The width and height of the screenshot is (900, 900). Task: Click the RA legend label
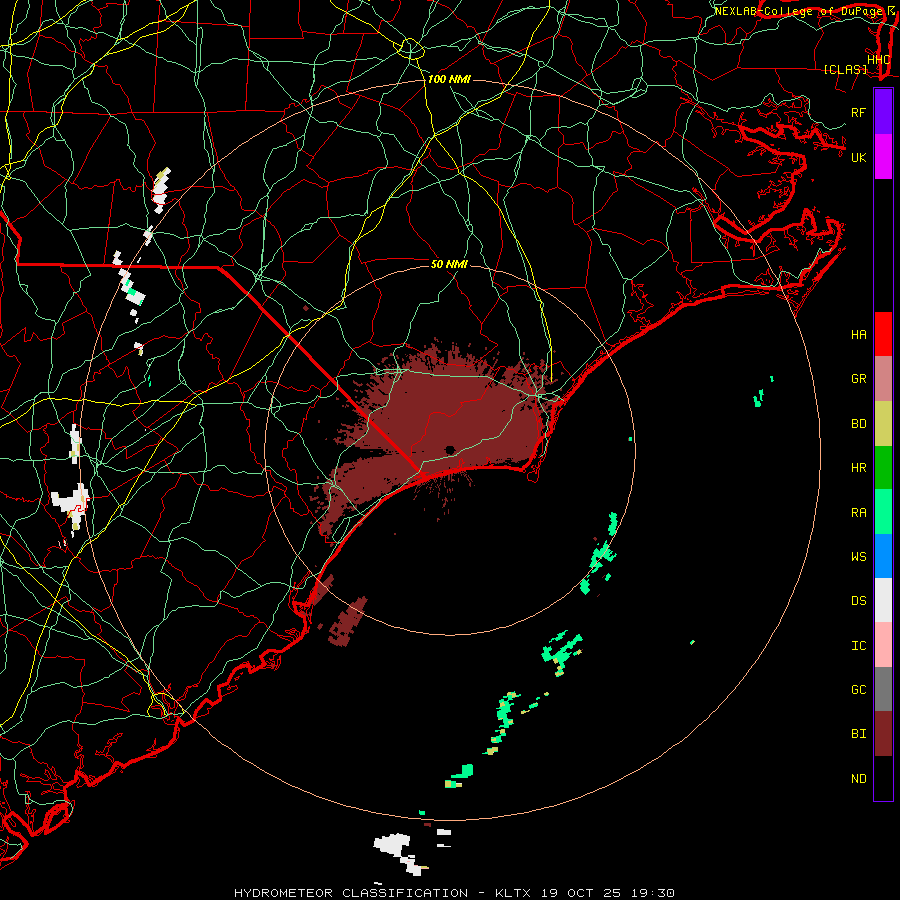[858, 513]
